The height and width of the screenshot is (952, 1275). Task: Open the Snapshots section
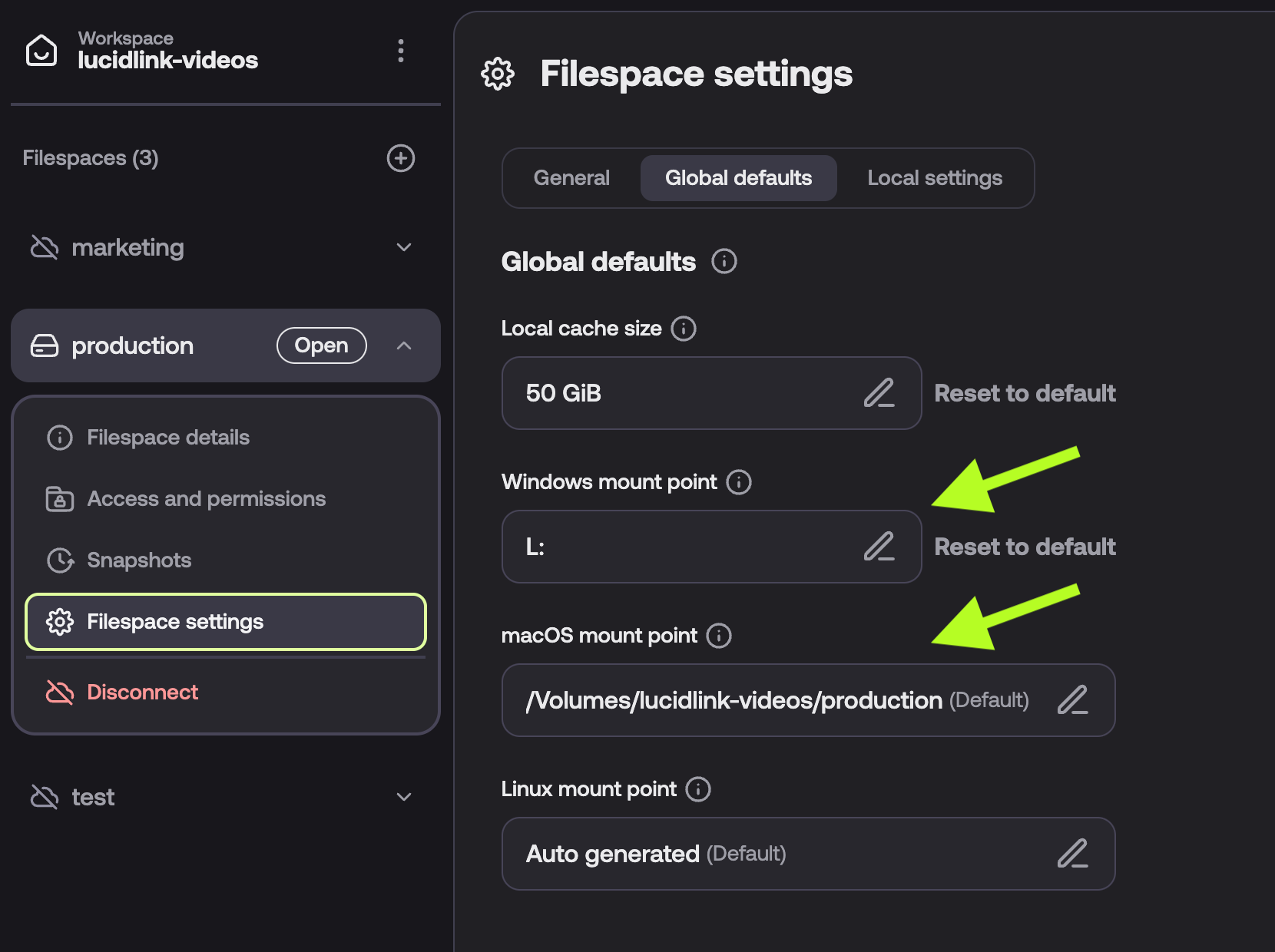[225, 560]
